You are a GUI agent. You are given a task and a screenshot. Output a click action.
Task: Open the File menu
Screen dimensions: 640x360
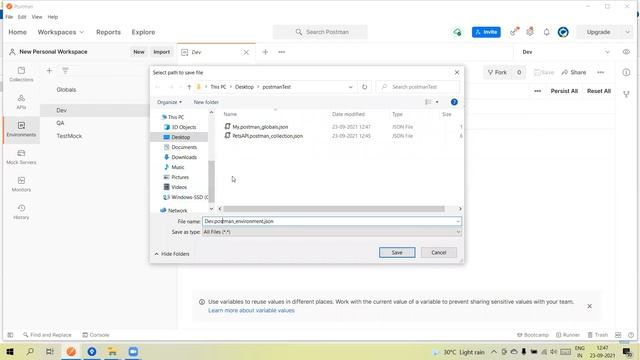9,17
